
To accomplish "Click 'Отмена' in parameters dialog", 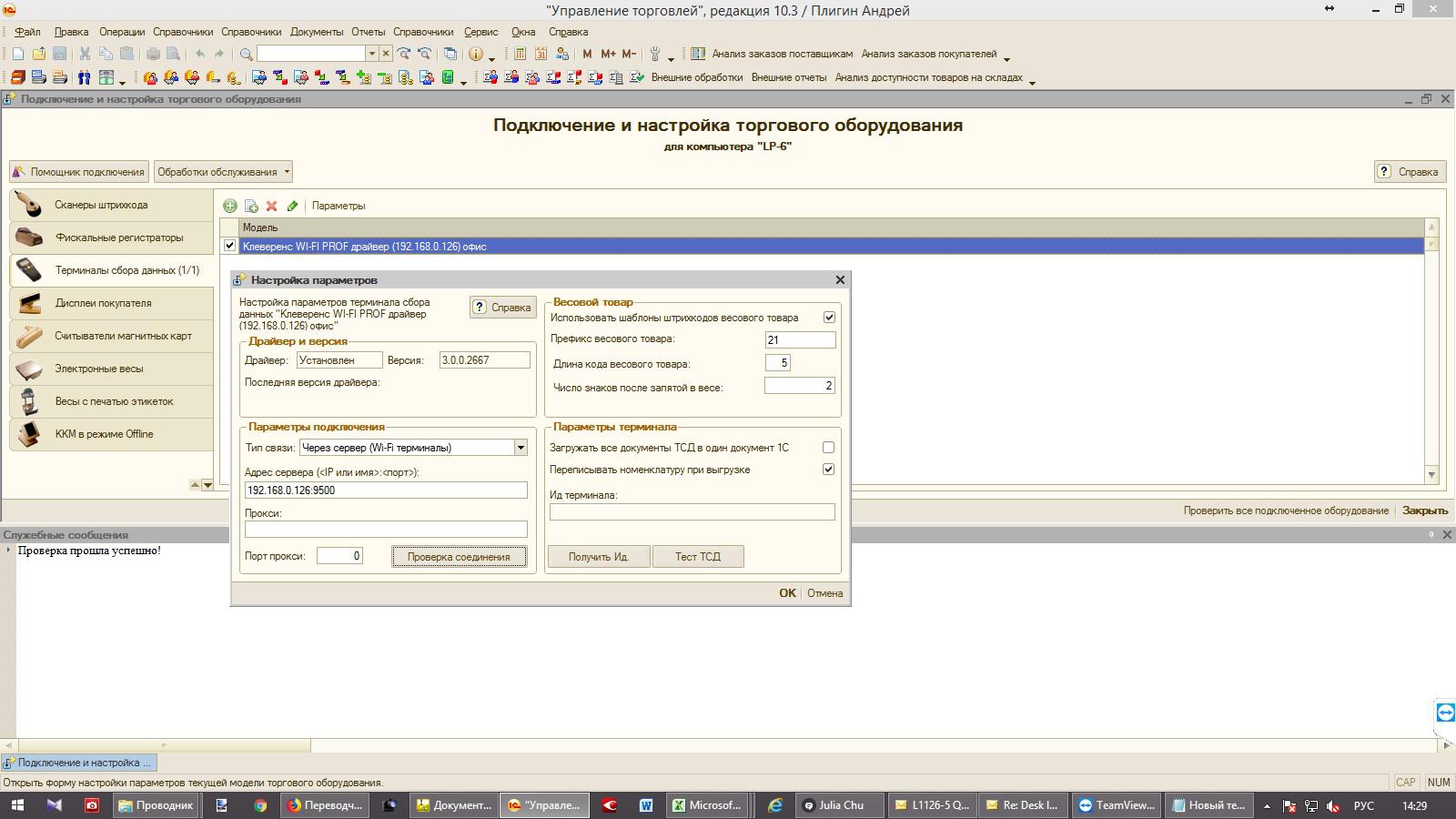I will point(825,593).
